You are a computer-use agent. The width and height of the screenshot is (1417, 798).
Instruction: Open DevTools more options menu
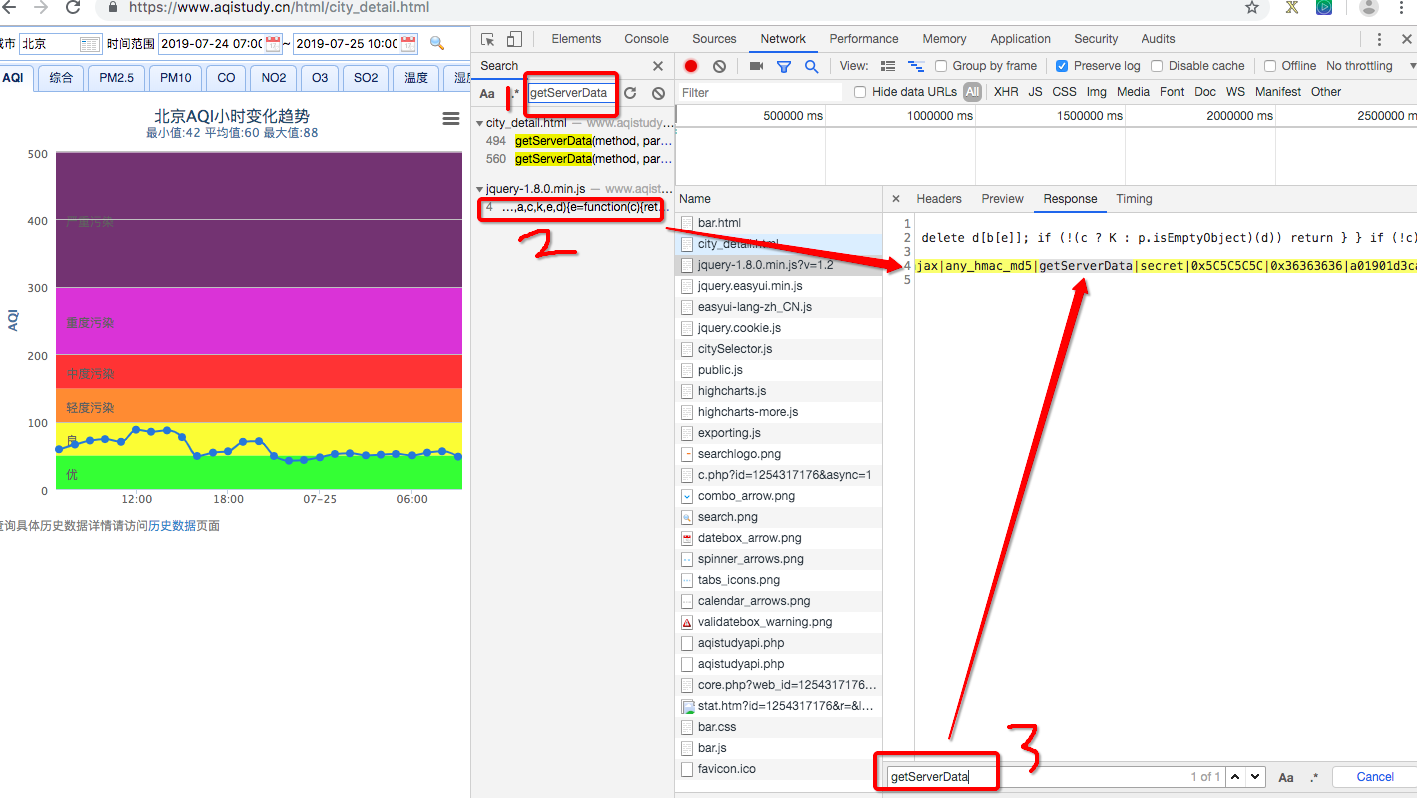point(1380,39)
